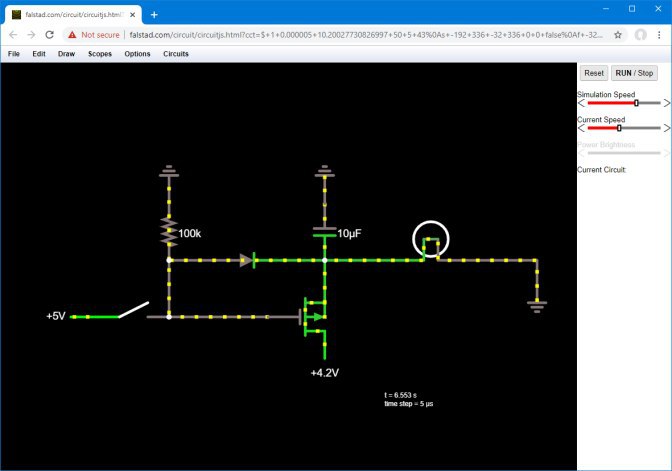This screenshot has height=471, width=672.
Task: Click the ground symbol above the resistor
Action: point(169,171)
